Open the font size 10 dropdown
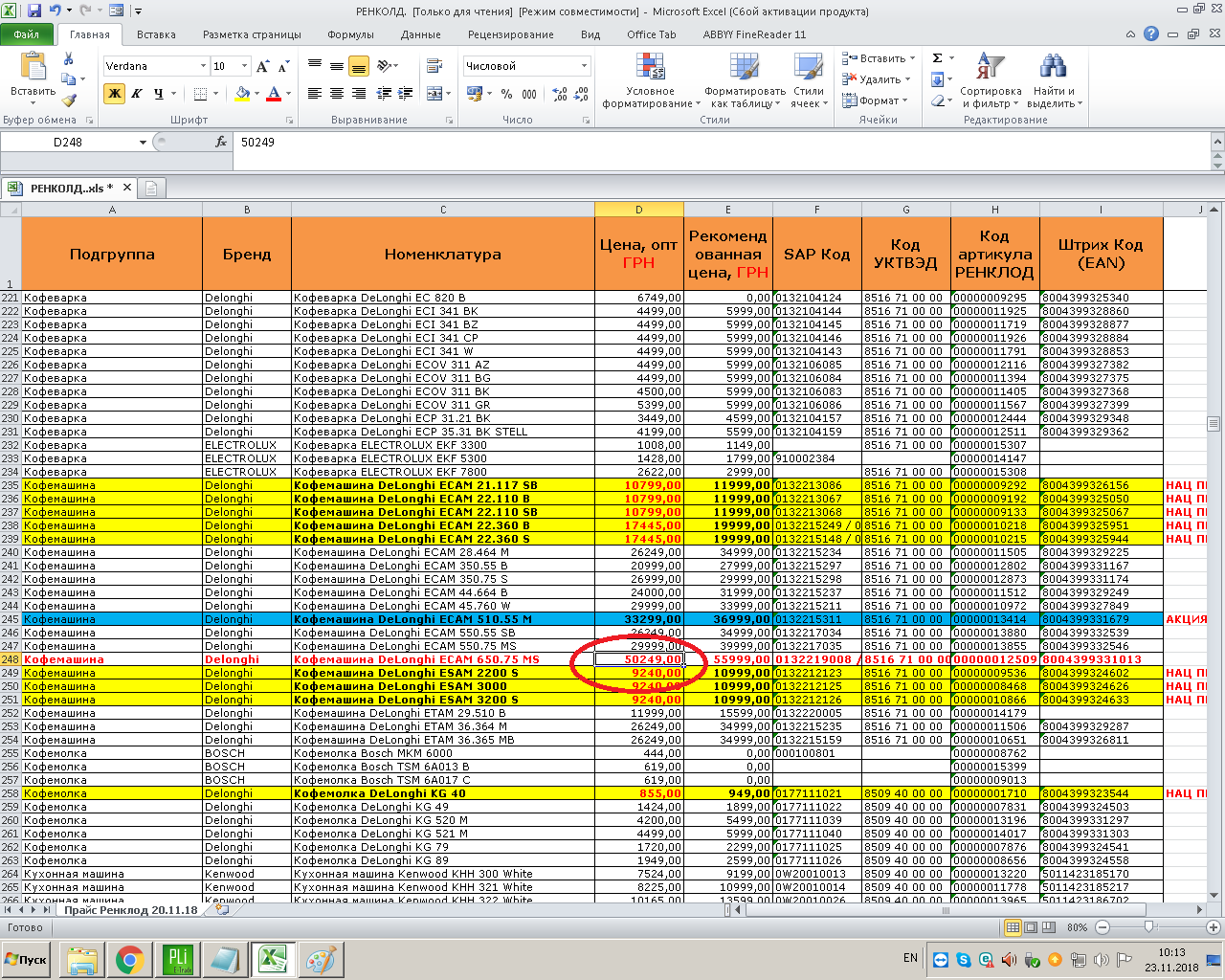Screen dimensions: 1225x980 click(245, 66)
